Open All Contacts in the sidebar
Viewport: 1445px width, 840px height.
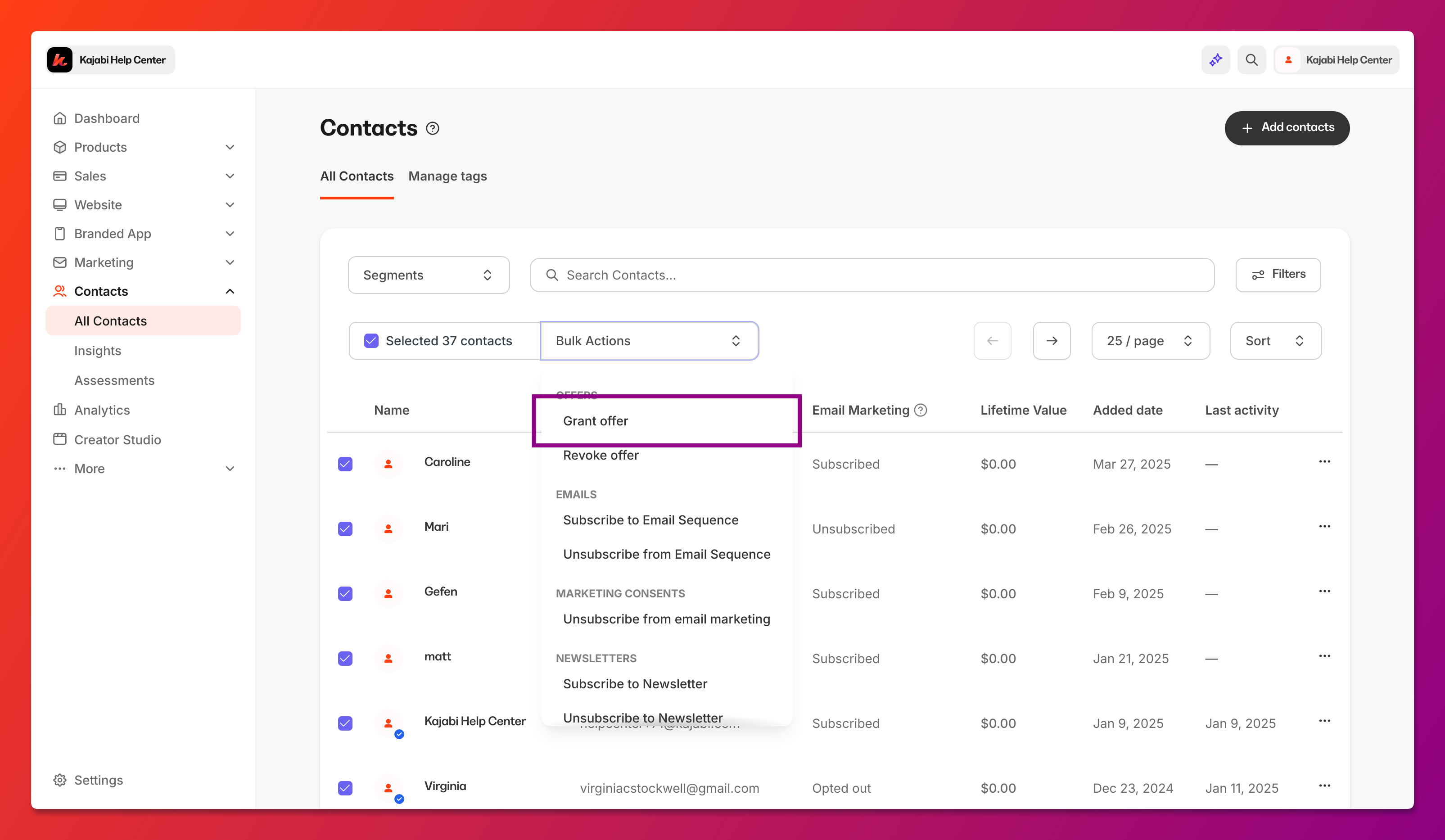point(143,321)
